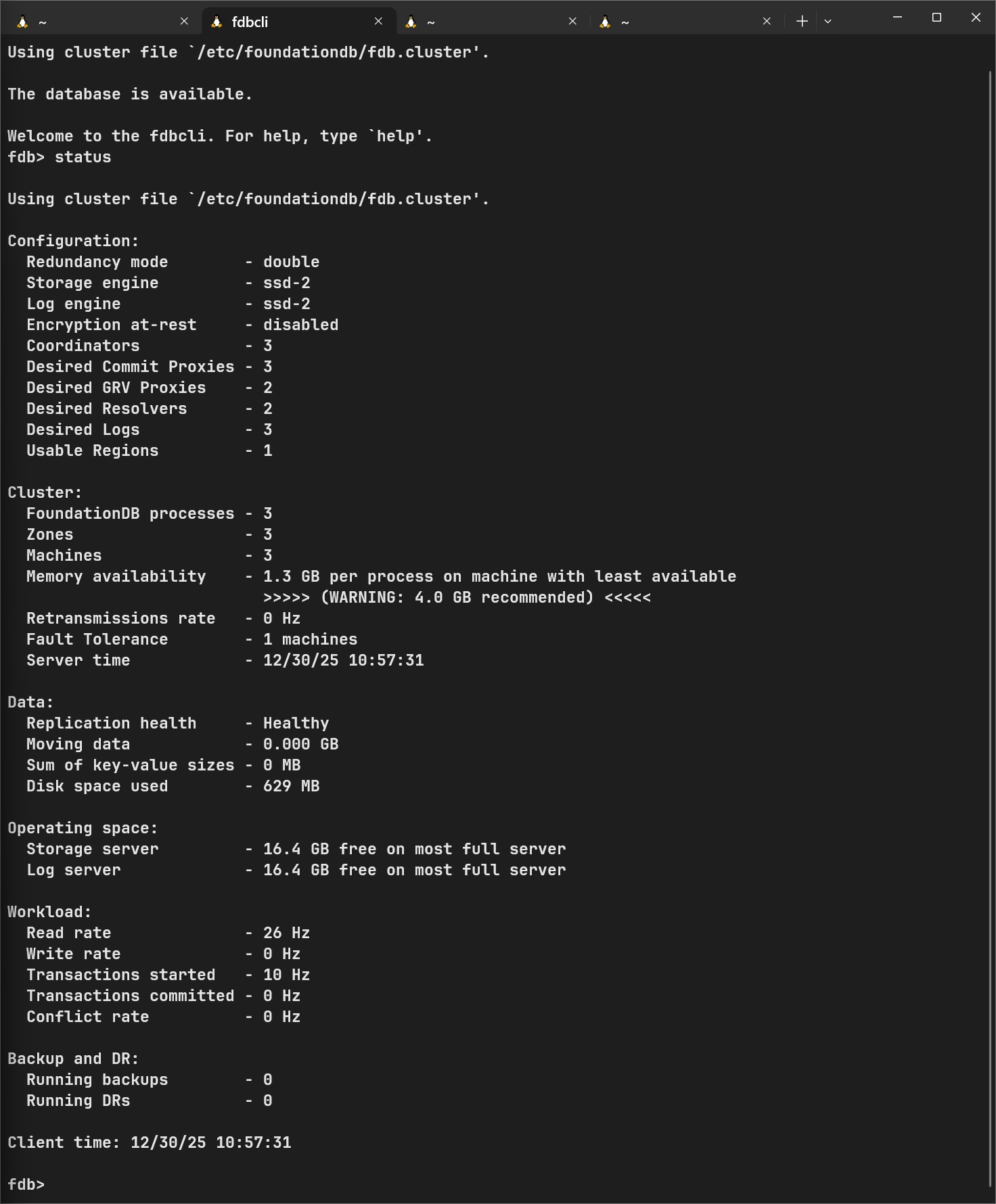The height and width of the screenshot is (1204, 996).
Task: Minimize the terminal window
Action: [x=897, y=18]
